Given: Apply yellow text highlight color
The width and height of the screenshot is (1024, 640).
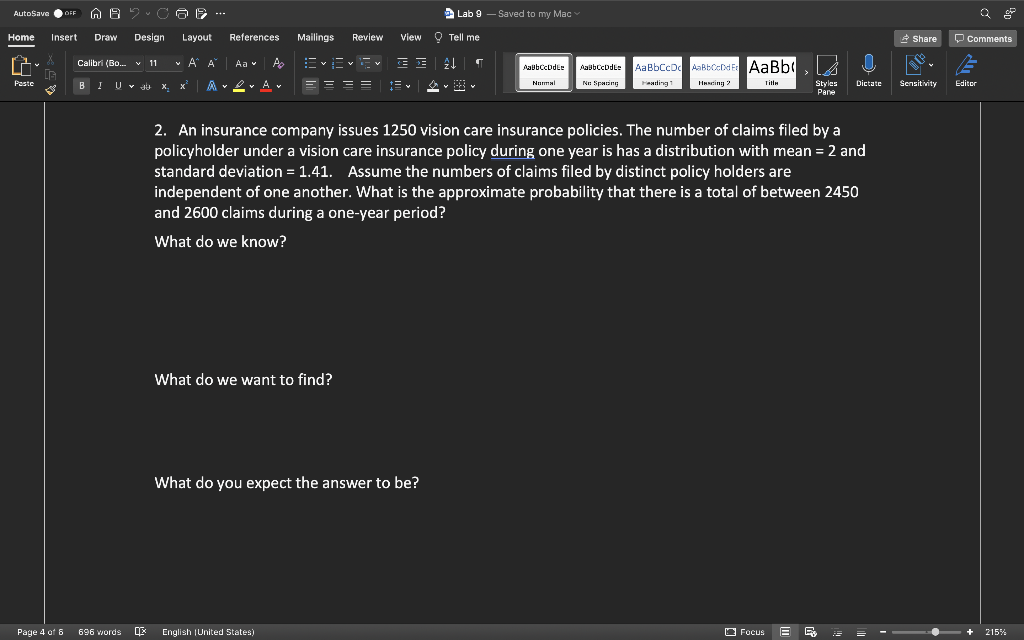Looking at the screenshot, I should (239, 86).
